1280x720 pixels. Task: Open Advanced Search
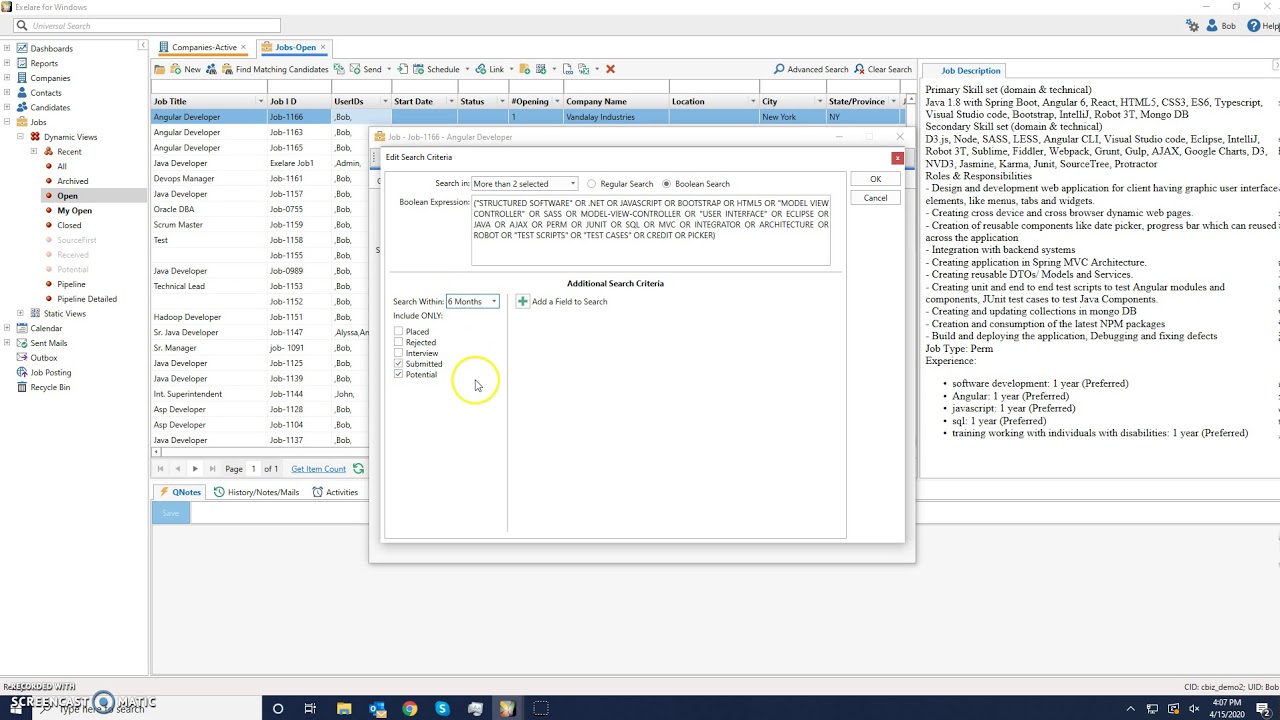click(x=811, y=69)
